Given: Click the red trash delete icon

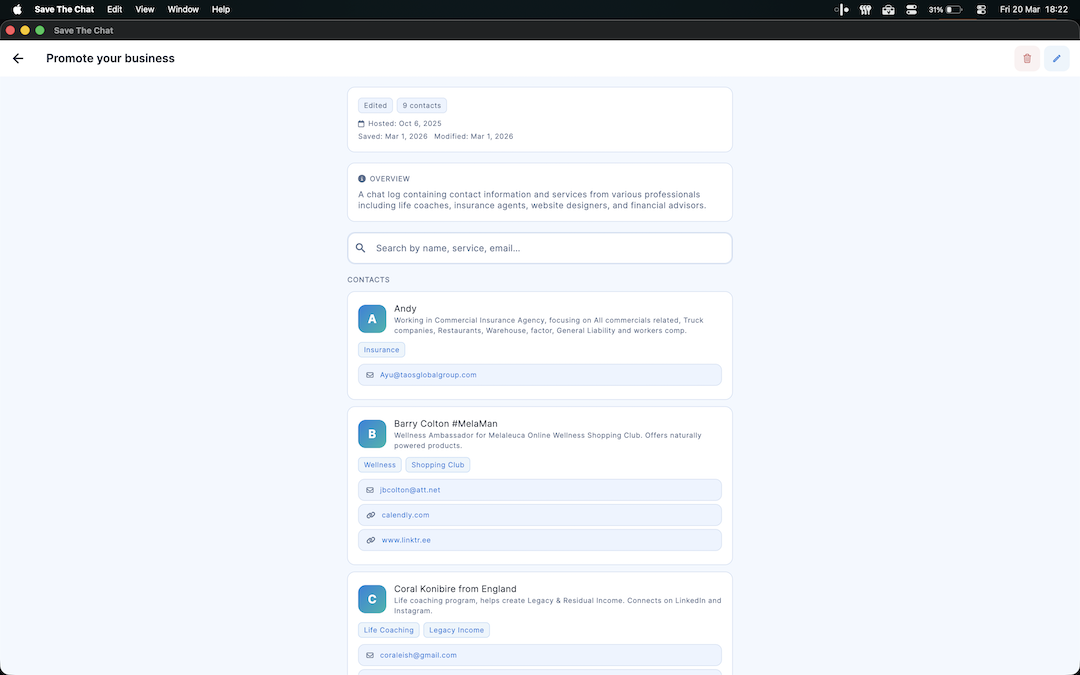Looking at the screenshot, I should pos(1026,58).
